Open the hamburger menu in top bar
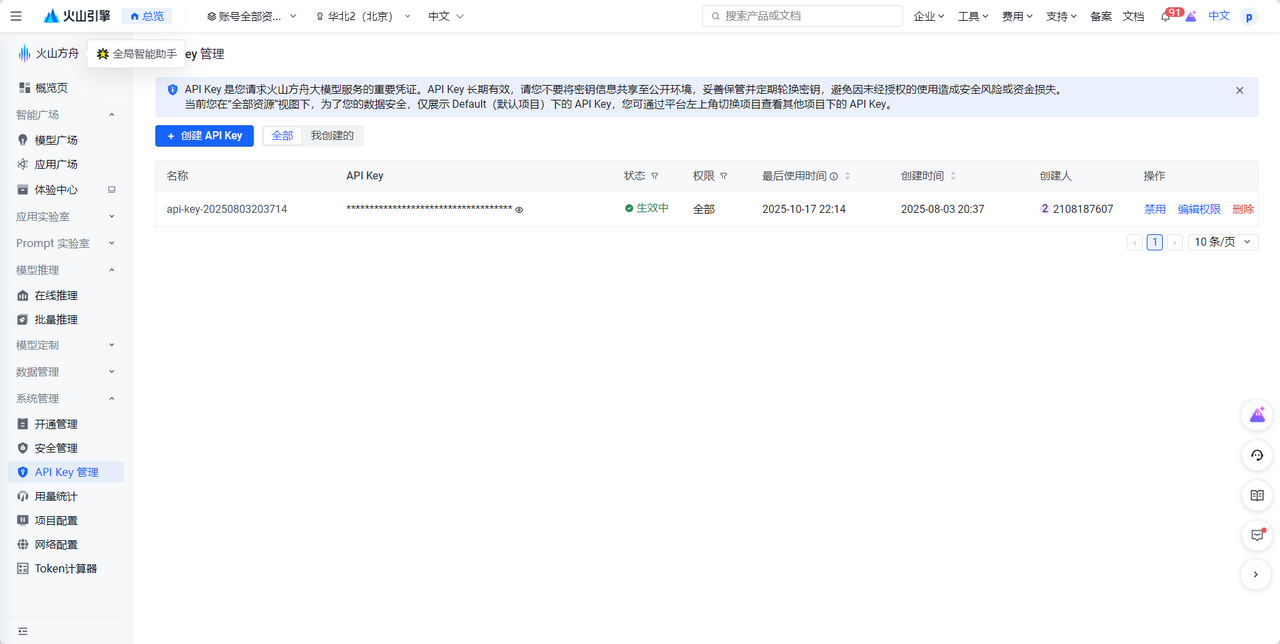This screenshot has width=1280, height=644. (16, 16)
